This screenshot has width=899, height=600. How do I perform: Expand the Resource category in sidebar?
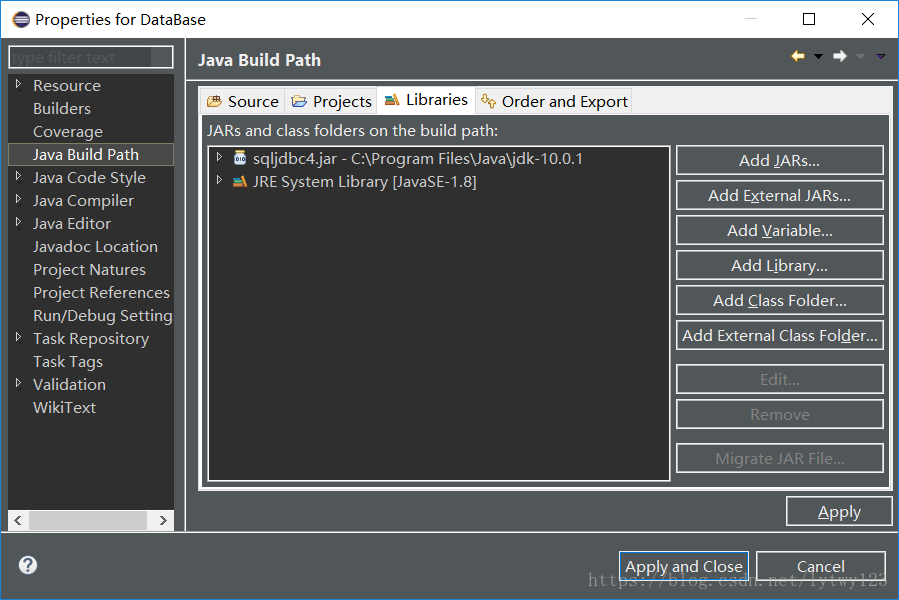click(x=18, y=85)
